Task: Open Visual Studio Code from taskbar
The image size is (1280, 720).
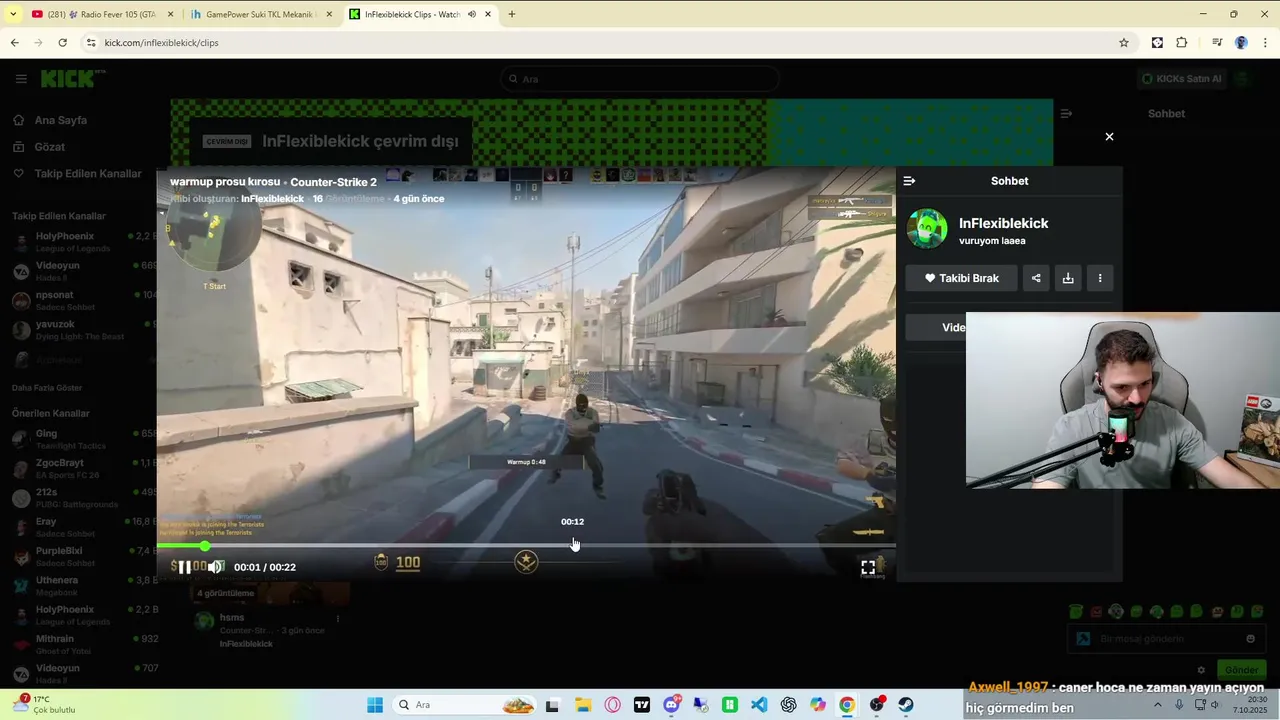Action: click(x=759, y=705)
